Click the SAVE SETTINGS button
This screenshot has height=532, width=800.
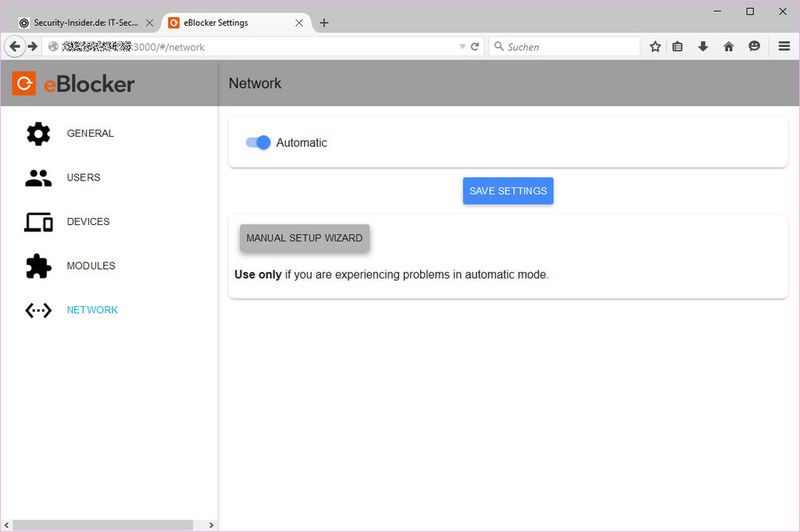508,191
